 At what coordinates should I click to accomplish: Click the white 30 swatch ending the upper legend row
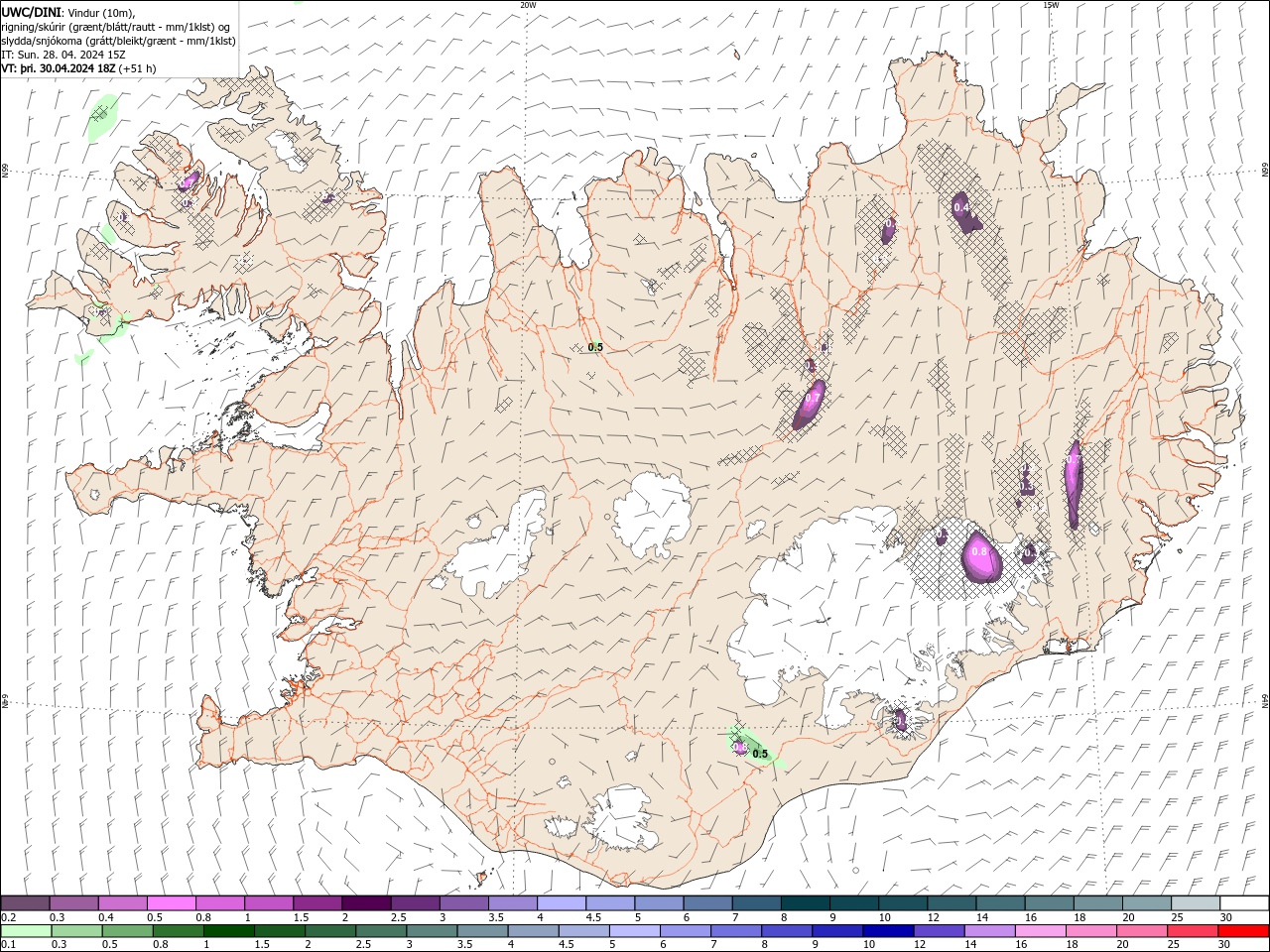pos(1244,903)
